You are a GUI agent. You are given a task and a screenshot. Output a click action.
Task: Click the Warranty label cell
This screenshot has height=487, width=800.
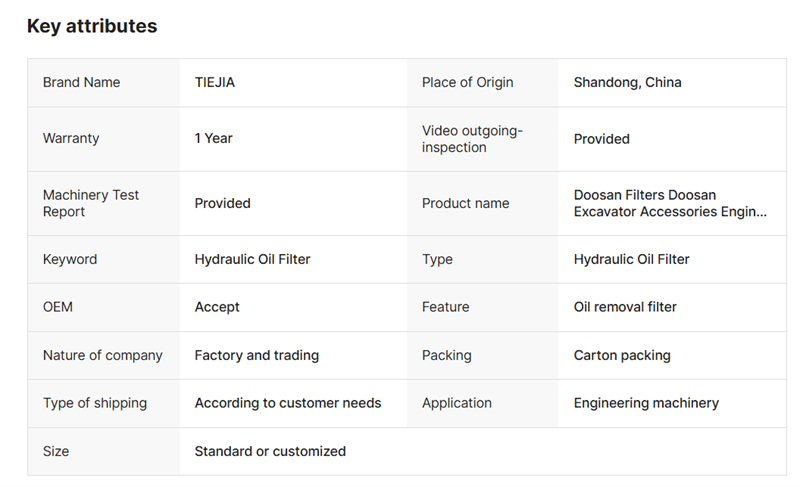point(71,139)
